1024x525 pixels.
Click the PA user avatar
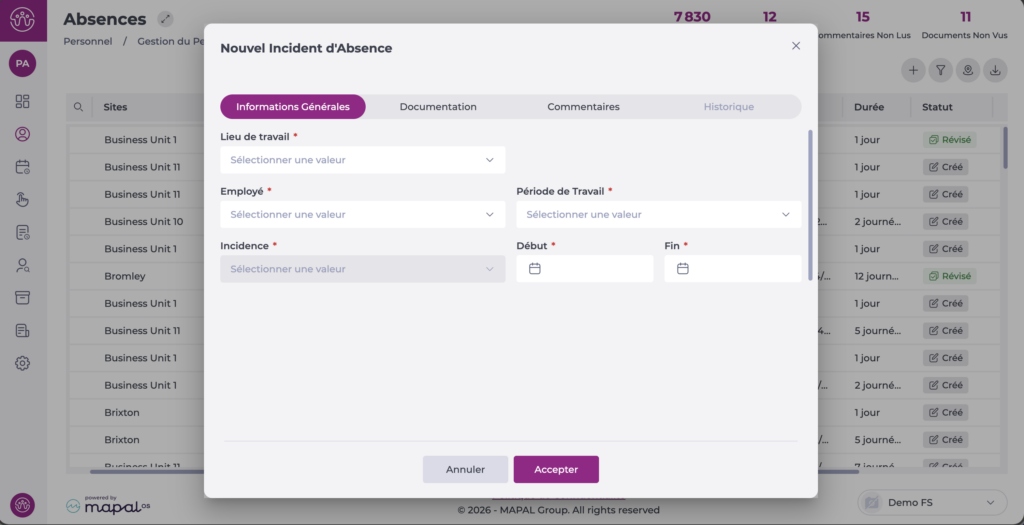click(22, 64)
